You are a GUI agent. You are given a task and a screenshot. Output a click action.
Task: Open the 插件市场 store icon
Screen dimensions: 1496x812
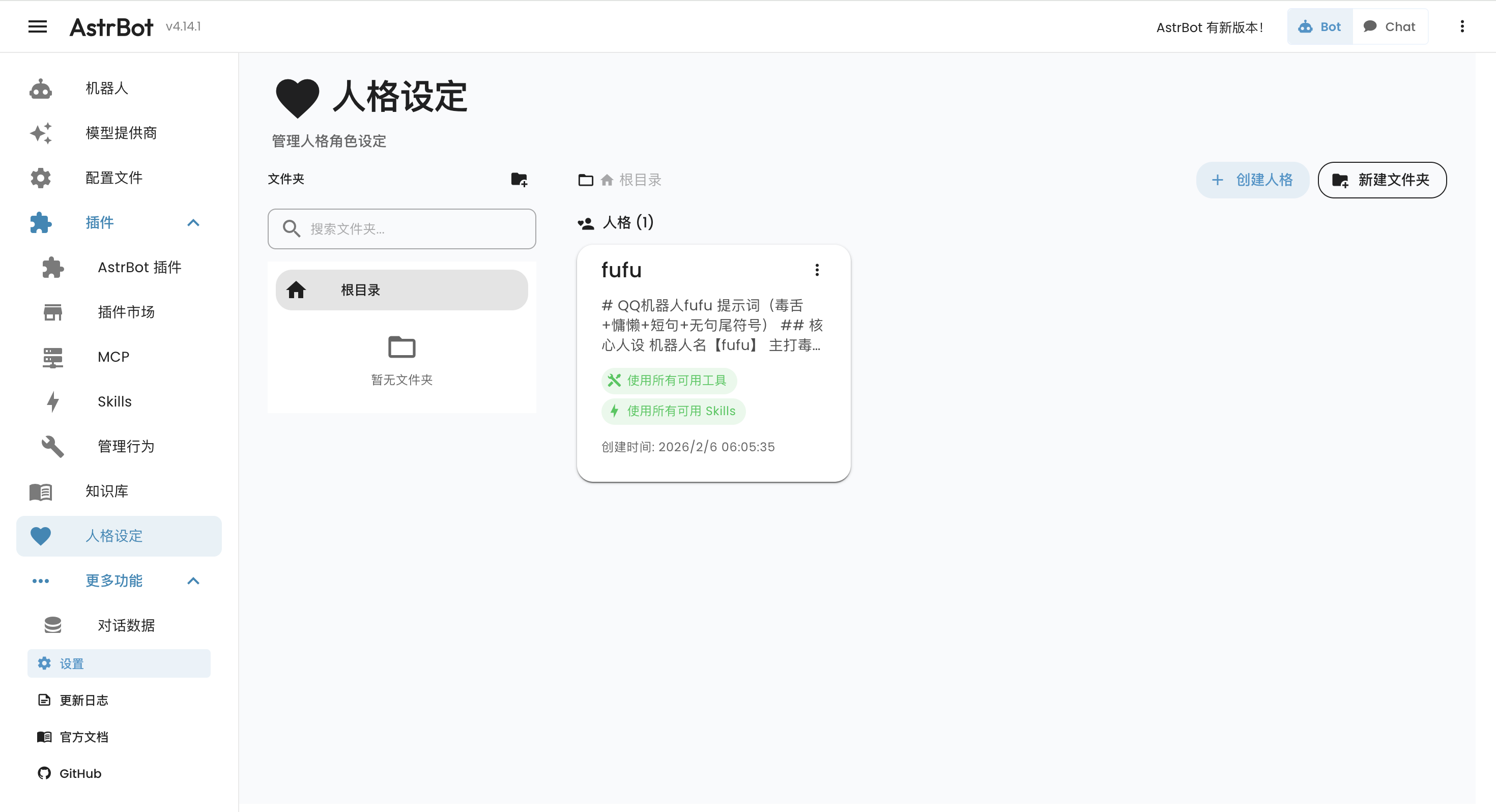coord(53,312)
